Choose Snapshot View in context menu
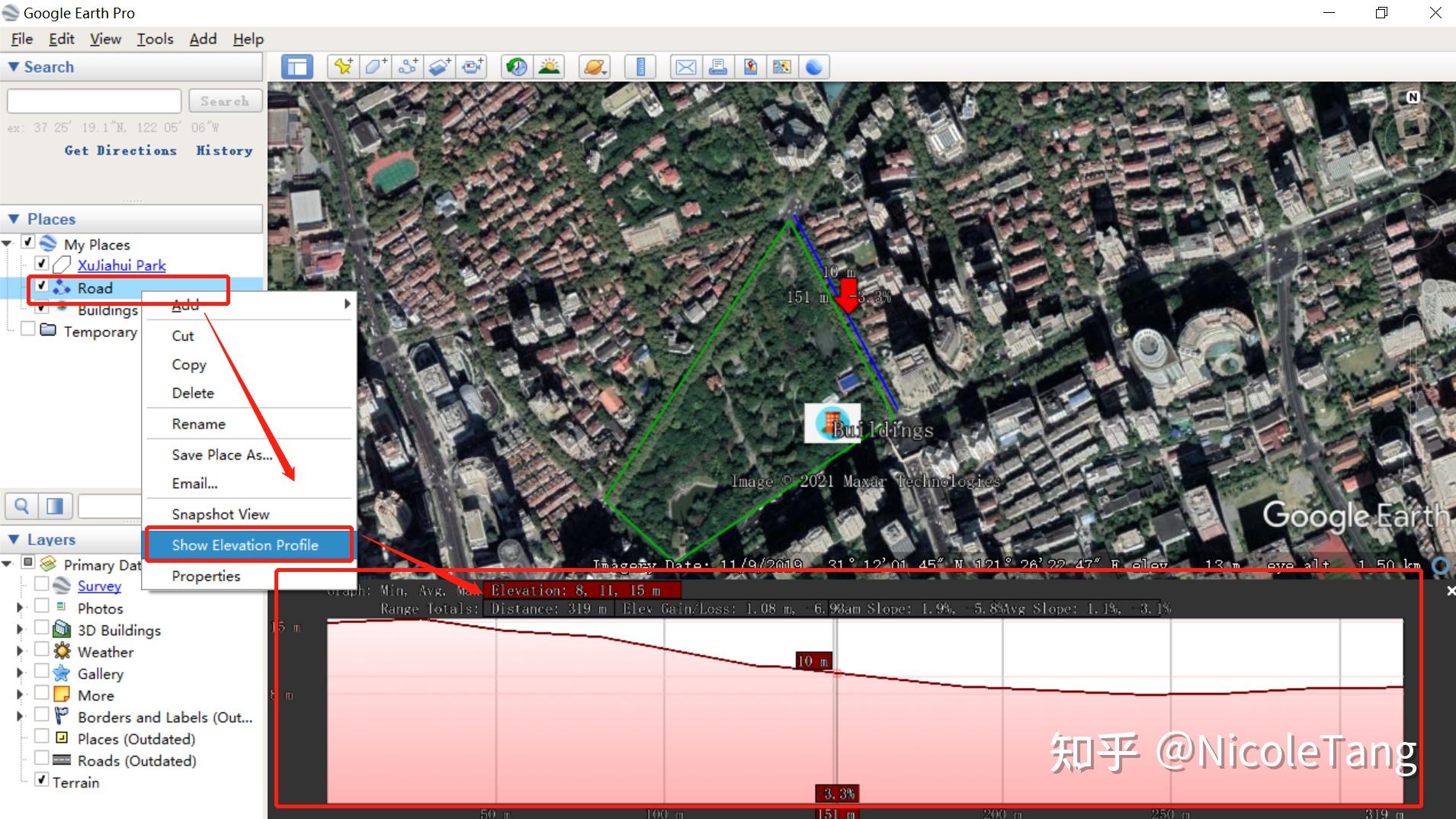This screenshot has width=1456, height=819. [x=249, y=514]
